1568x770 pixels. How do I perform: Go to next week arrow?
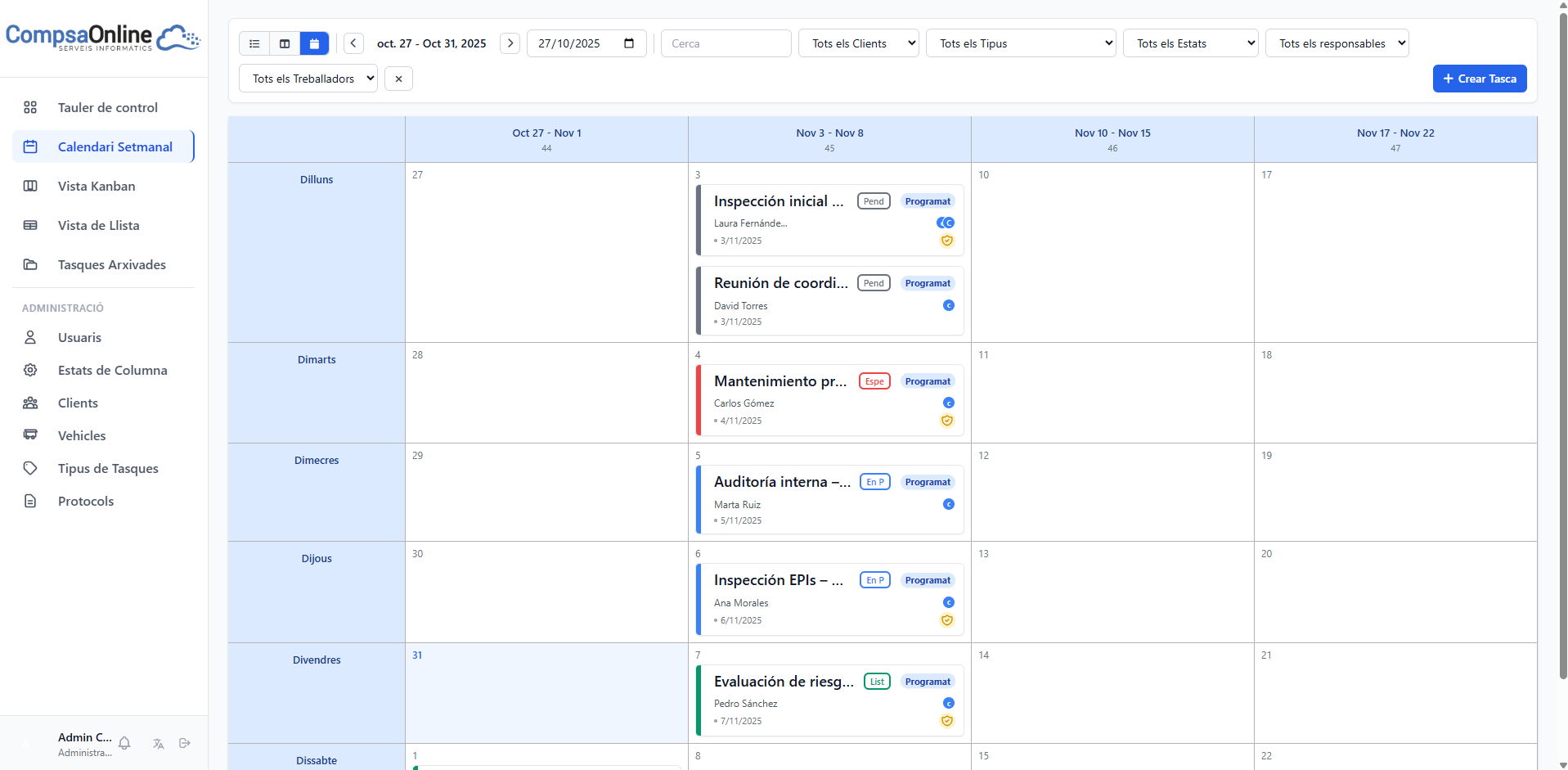pos(510,43)
